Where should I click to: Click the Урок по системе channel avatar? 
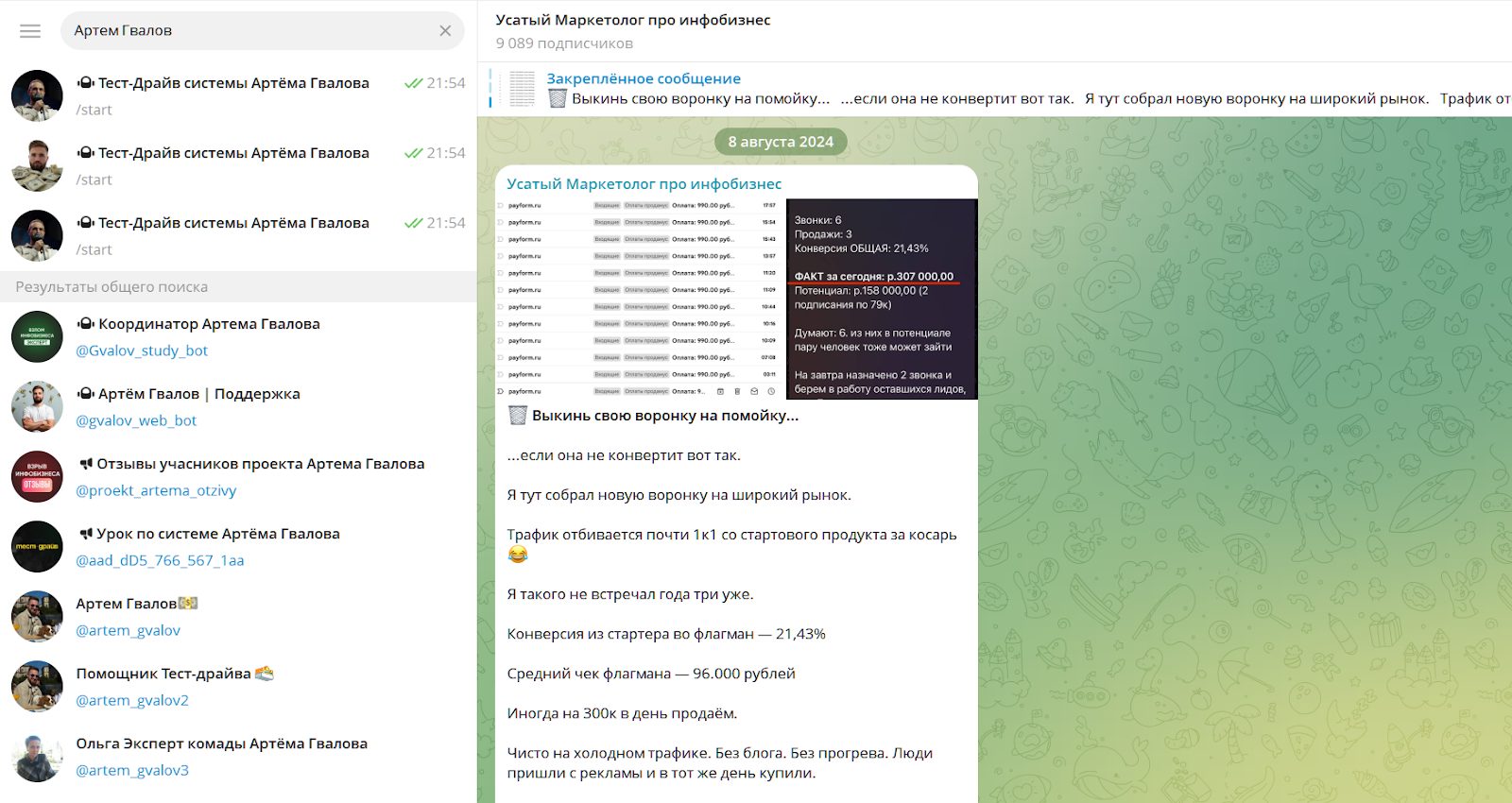pyautogui.click(x=37, y=546)
